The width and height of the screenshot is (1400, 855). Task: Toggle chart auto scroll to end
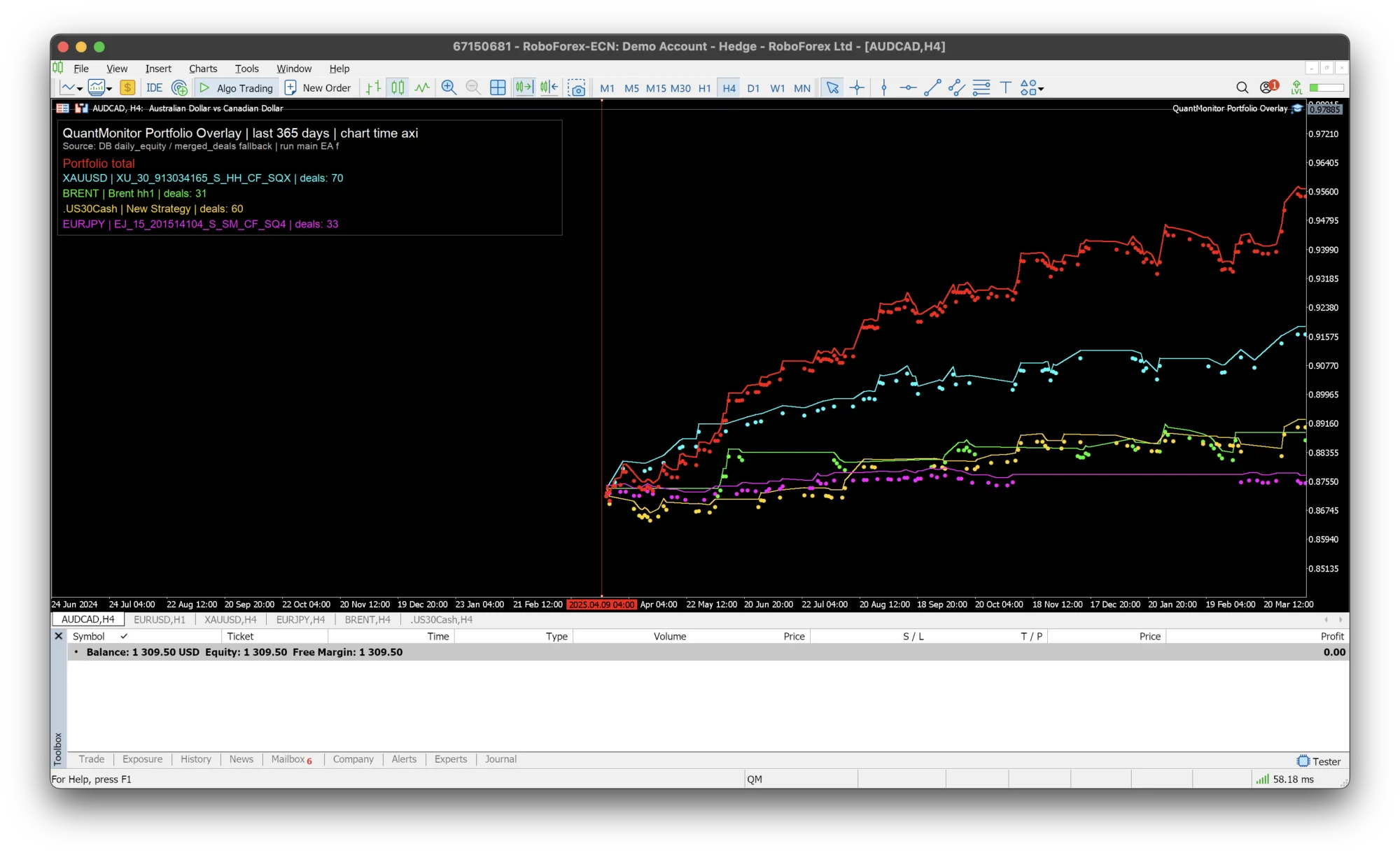(524, 87)
